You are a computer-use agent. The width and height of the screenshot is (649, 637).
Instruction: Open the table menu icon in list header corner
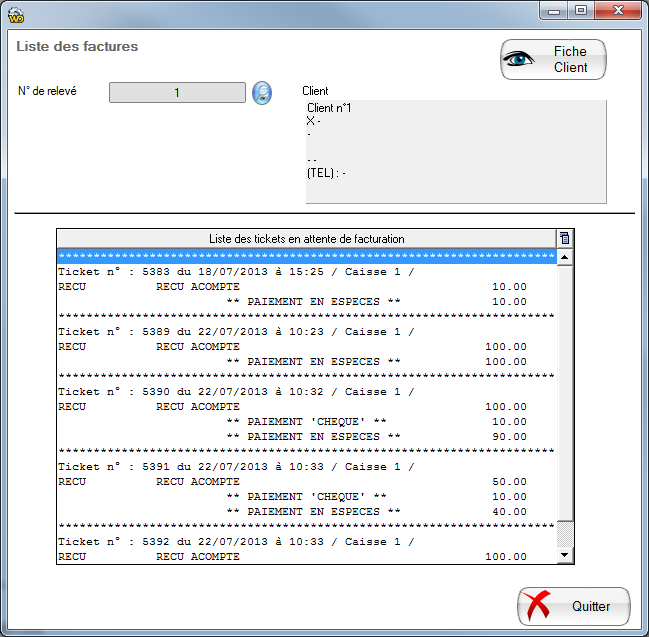tap(565, 238)
